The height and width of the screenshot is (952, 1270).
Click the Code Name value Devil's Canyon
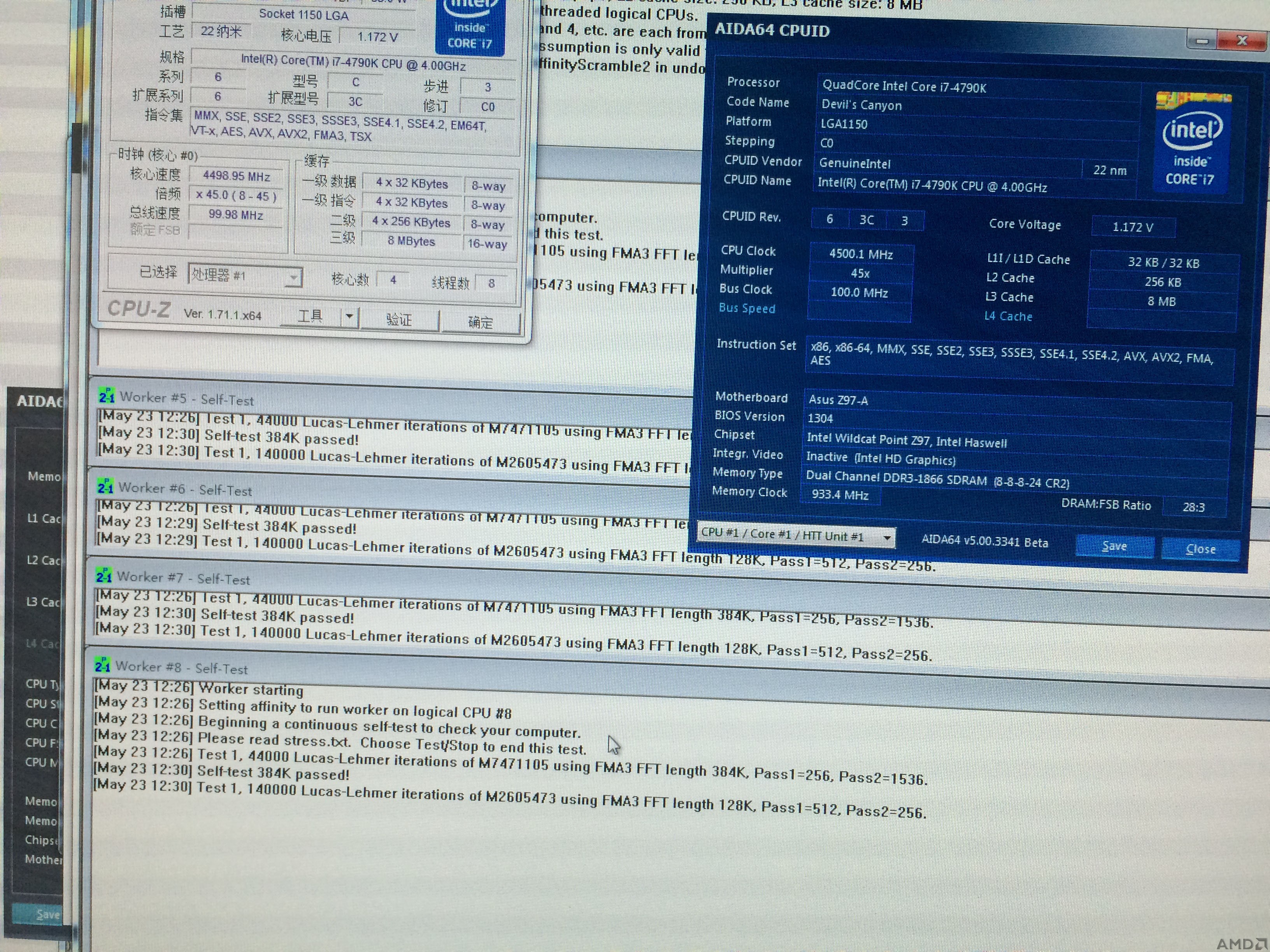click(978, 106)
